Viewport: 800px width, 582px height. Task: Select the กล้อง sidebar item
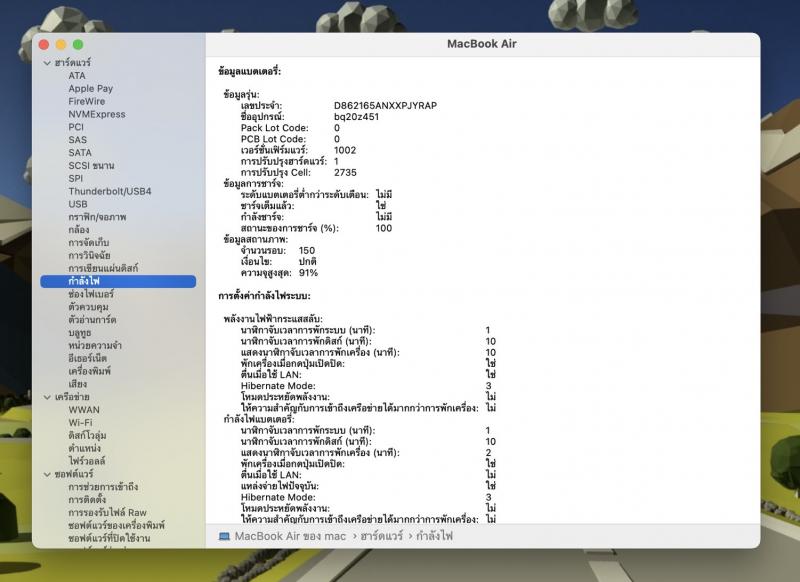(79, 230)
